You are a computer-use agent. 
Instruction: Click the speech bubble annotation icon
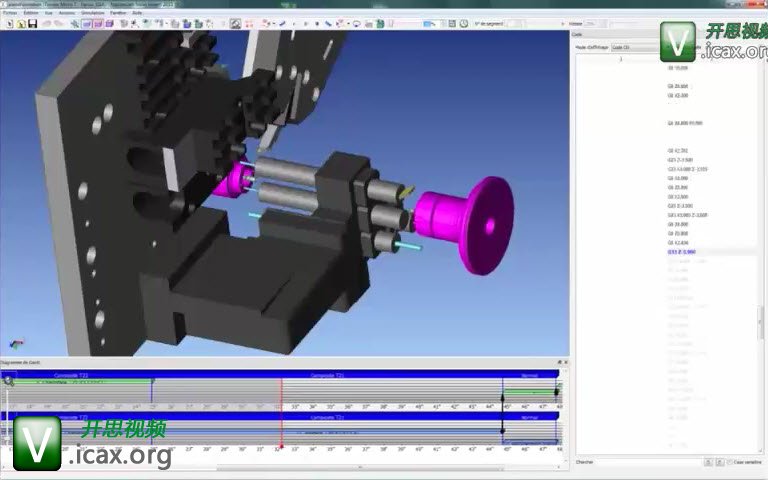click(357, 24)
